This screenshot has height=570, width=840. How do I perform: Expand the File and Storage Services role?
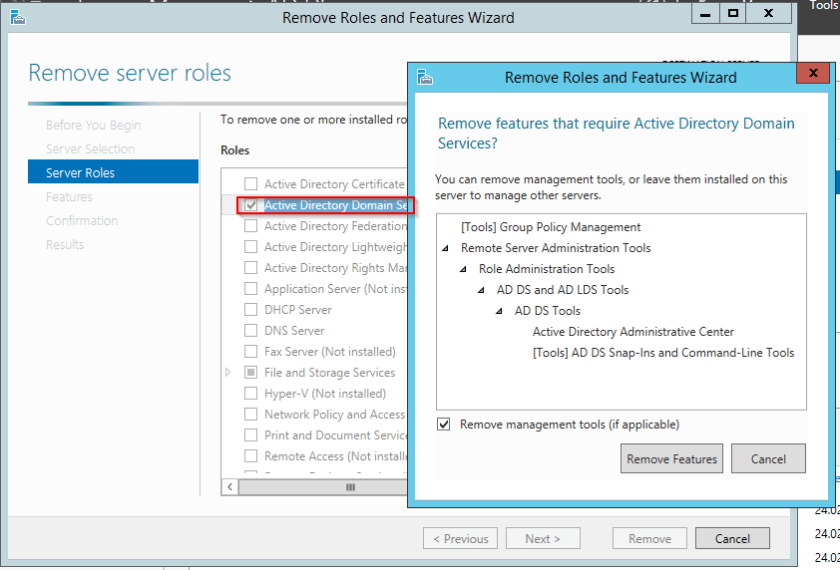point(228,373)
